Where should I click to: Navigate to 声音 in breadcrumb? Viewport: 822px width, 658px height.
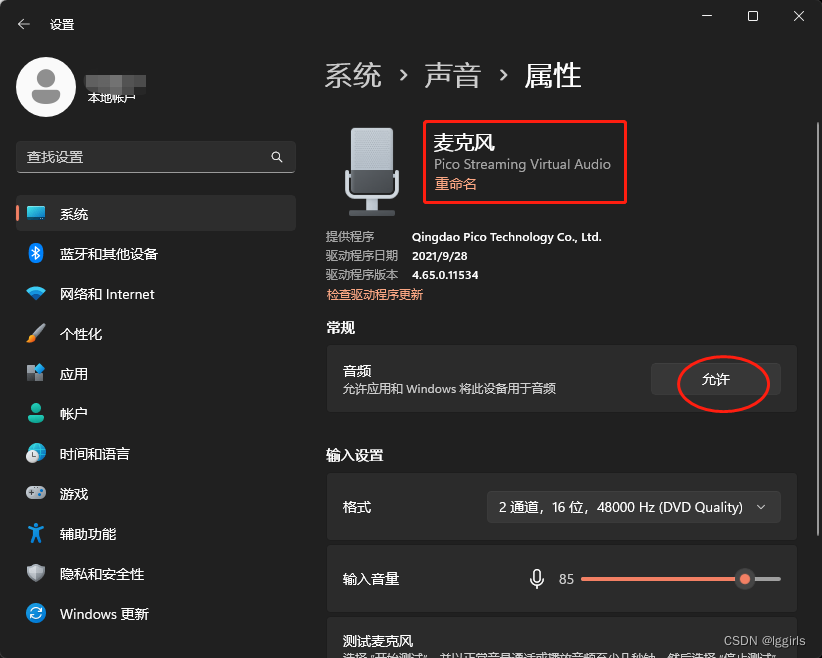[x=452, y=75]
